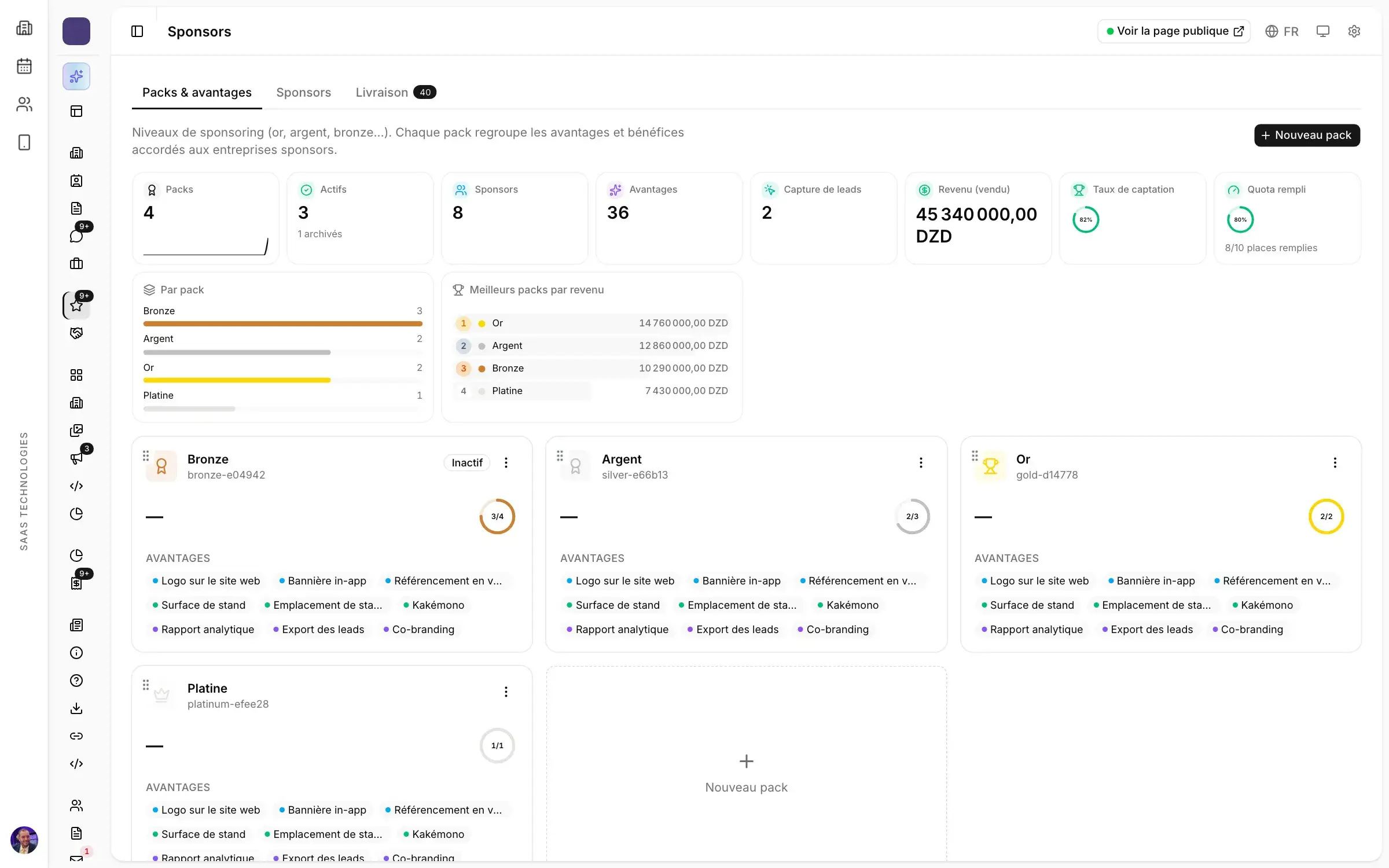Click the black Nouveau pack button
Image resolution: width=1389 pixels, height=868 pixels.
(x=1307, y=135)
